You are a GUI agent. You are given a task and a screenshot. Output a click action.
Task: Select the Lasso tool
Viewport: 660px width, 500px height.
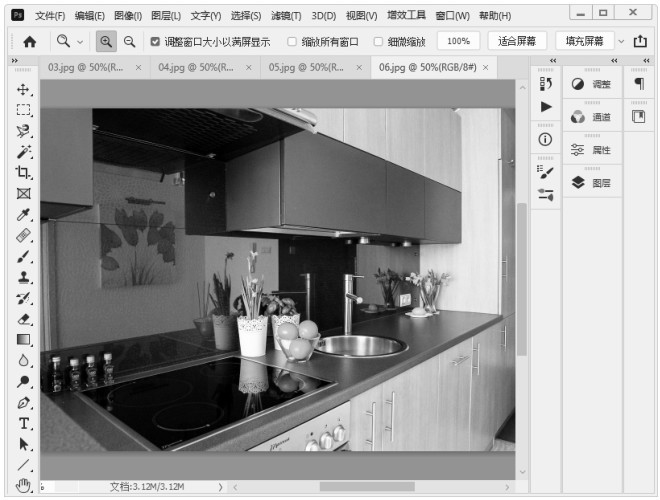click(x=23, y=131)
